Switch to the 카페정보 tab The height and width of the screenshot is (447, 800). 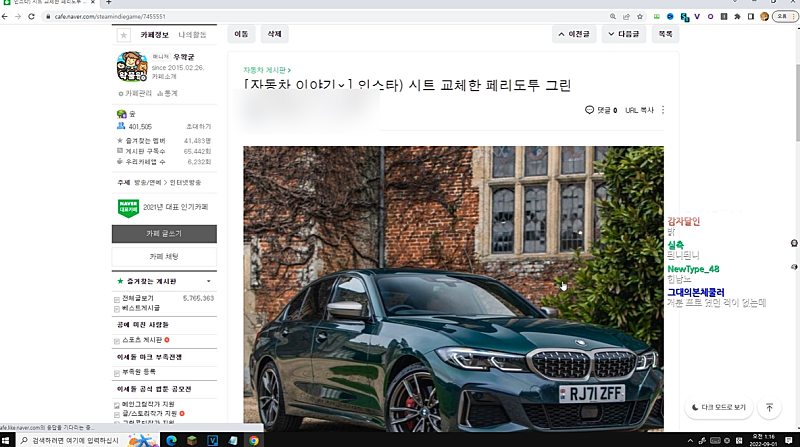coord(155,35)
